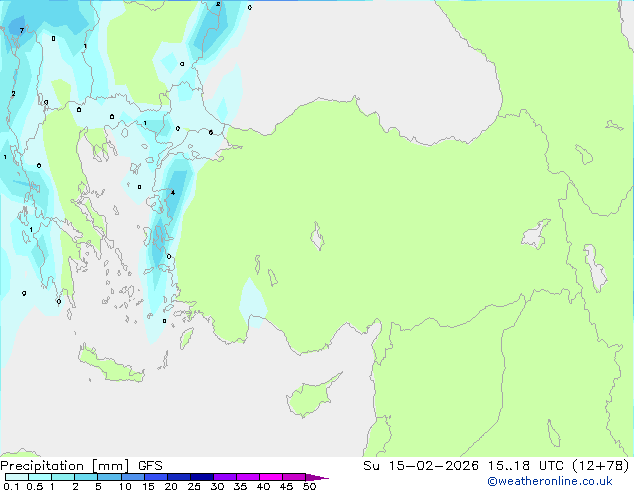
Task: Select the 0.1–0.5 mm palest cyan legend swatch
Action: [17, 477]
